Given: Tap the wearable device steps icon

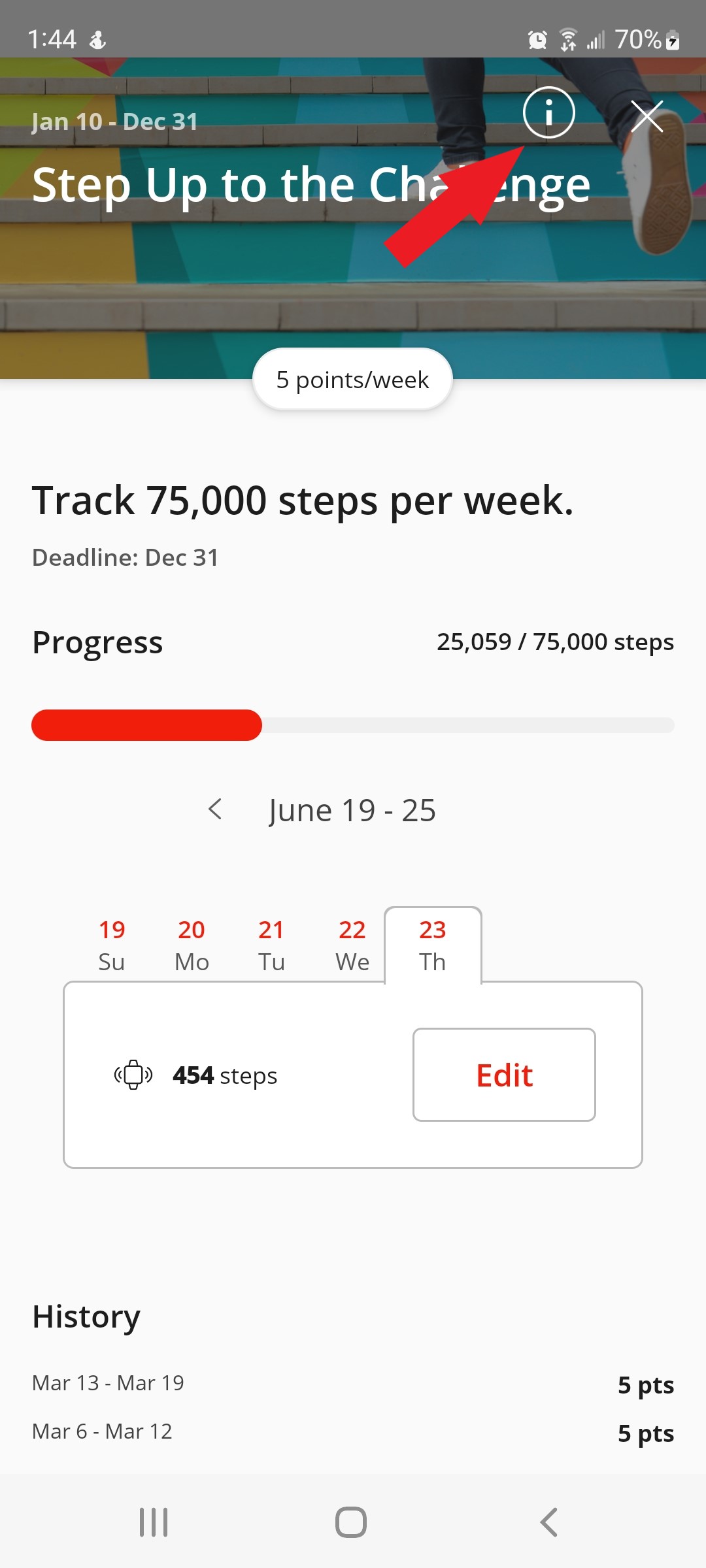Looking at the screenshot, I should click(x=133, y=1075).
